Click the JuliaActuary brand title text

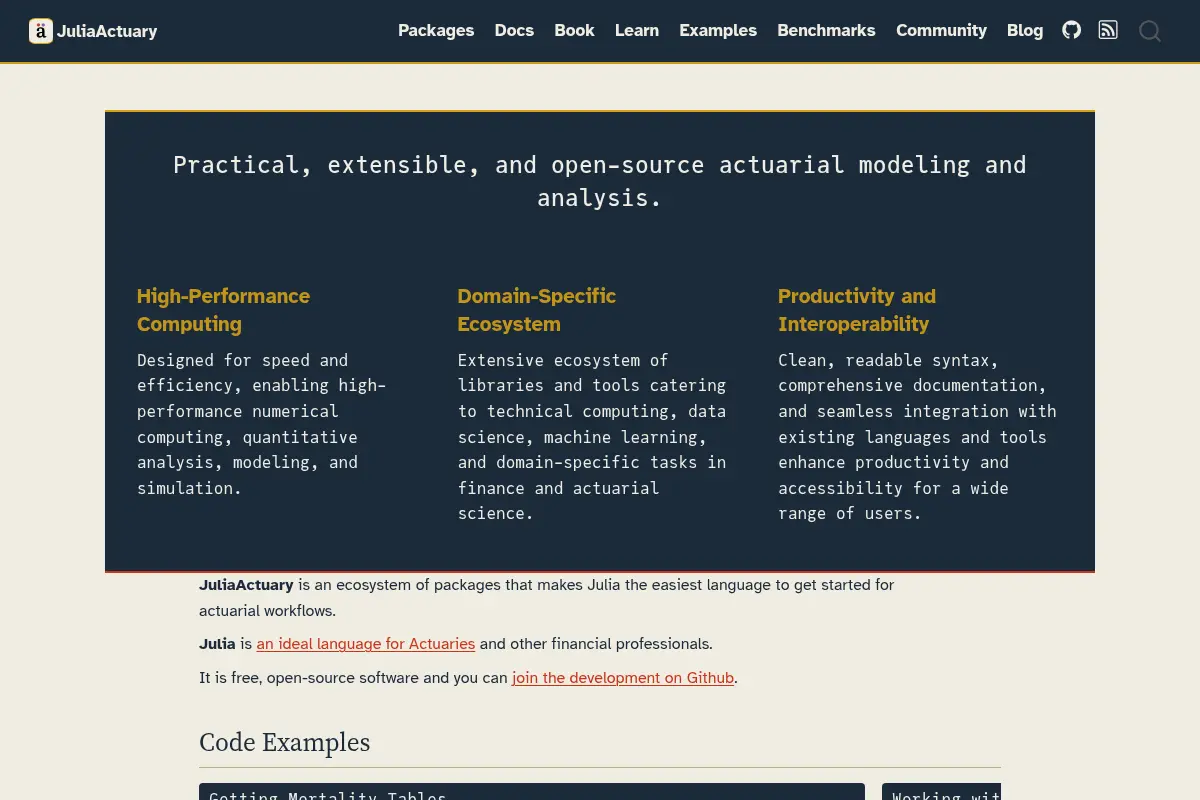[107, 31]
